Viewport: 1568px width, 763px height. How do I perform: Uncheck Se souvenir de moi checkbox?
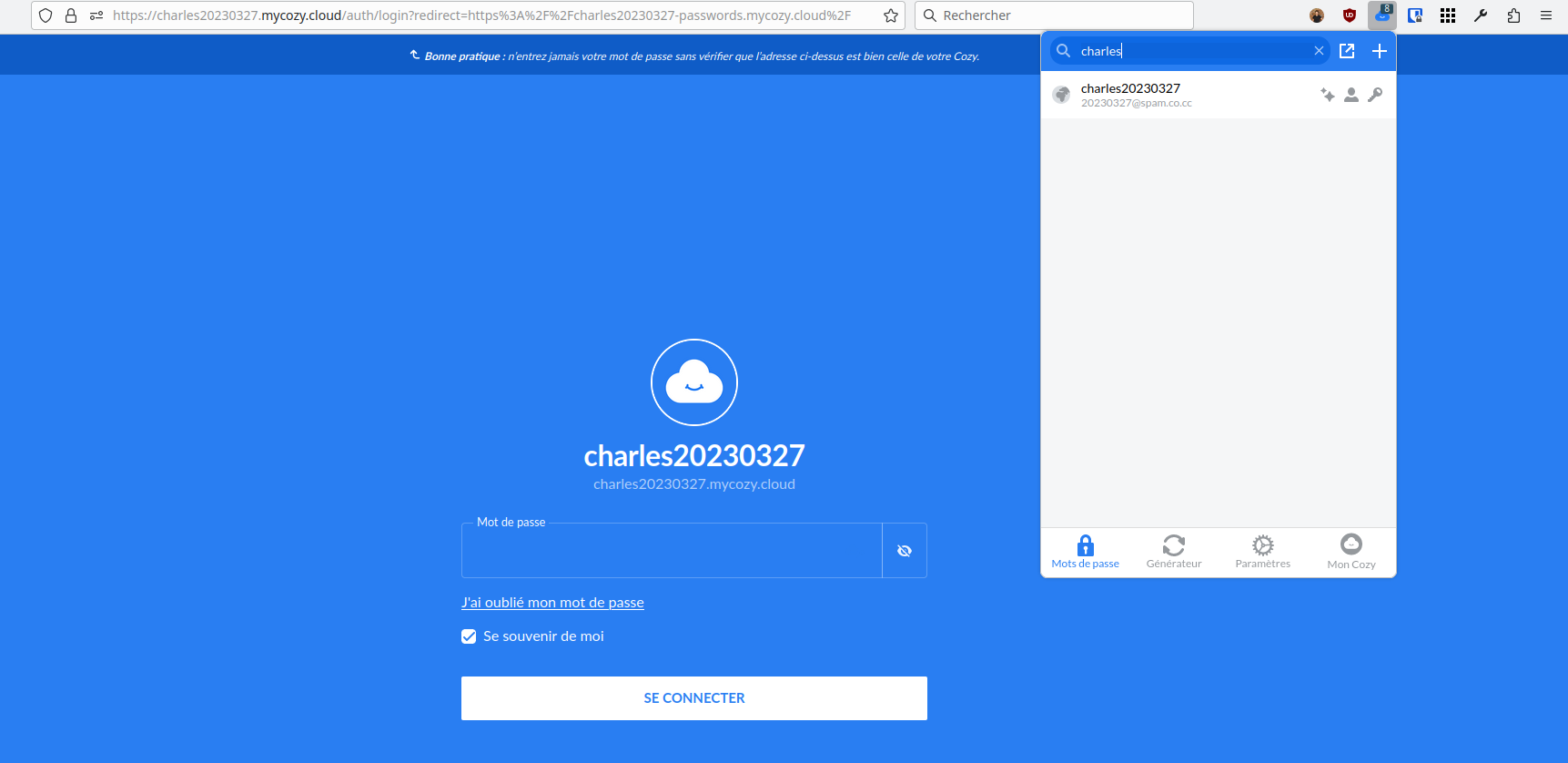(469, 636)
